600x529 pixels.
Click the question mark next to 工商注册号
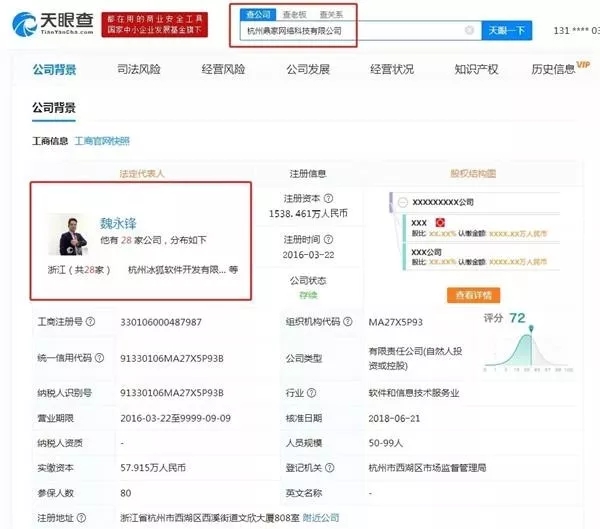click(90, 322)
